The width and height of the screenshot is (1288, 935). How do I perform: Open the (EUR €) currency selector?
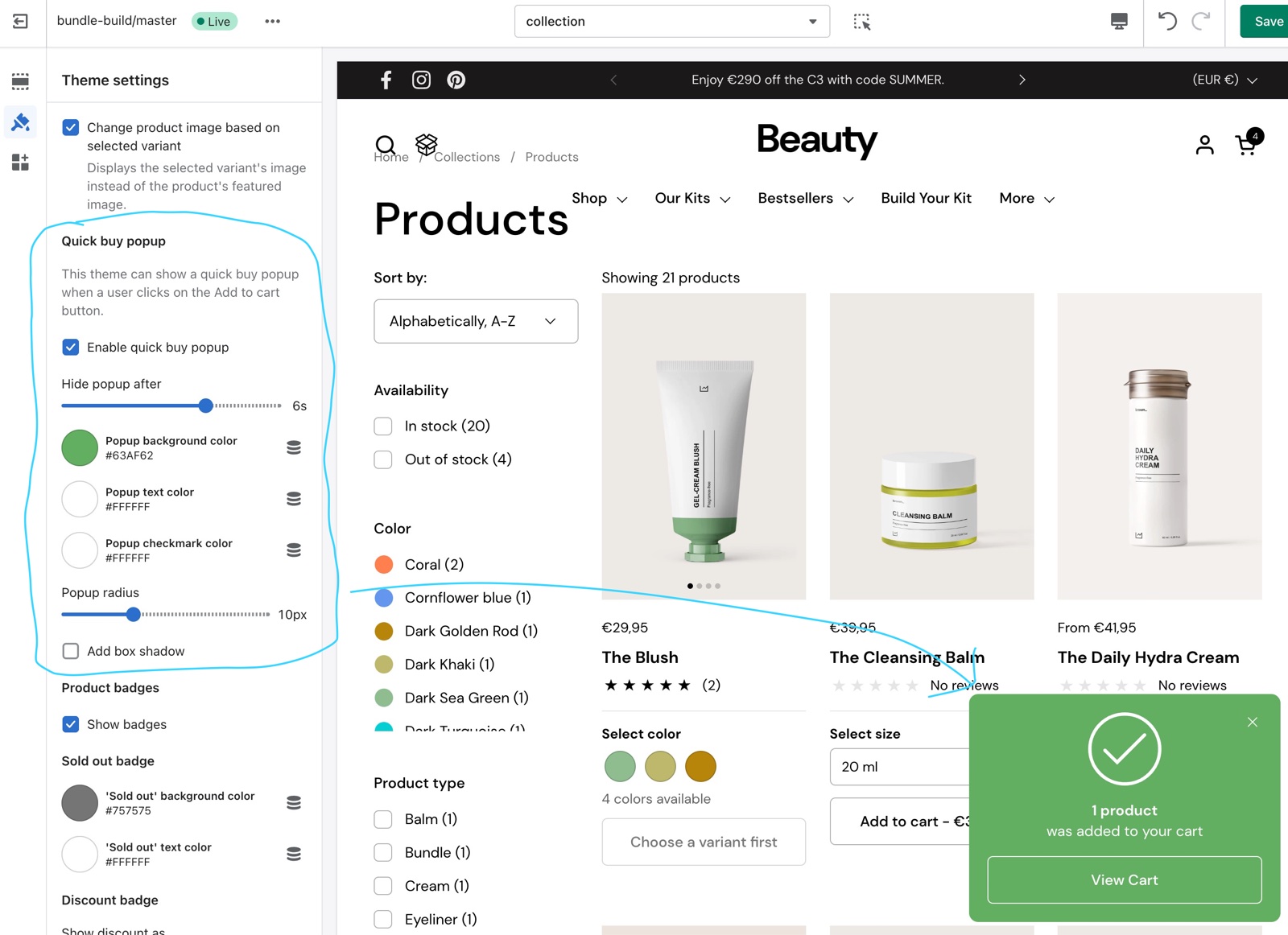pyautogui.click(x=1224, y=80)
